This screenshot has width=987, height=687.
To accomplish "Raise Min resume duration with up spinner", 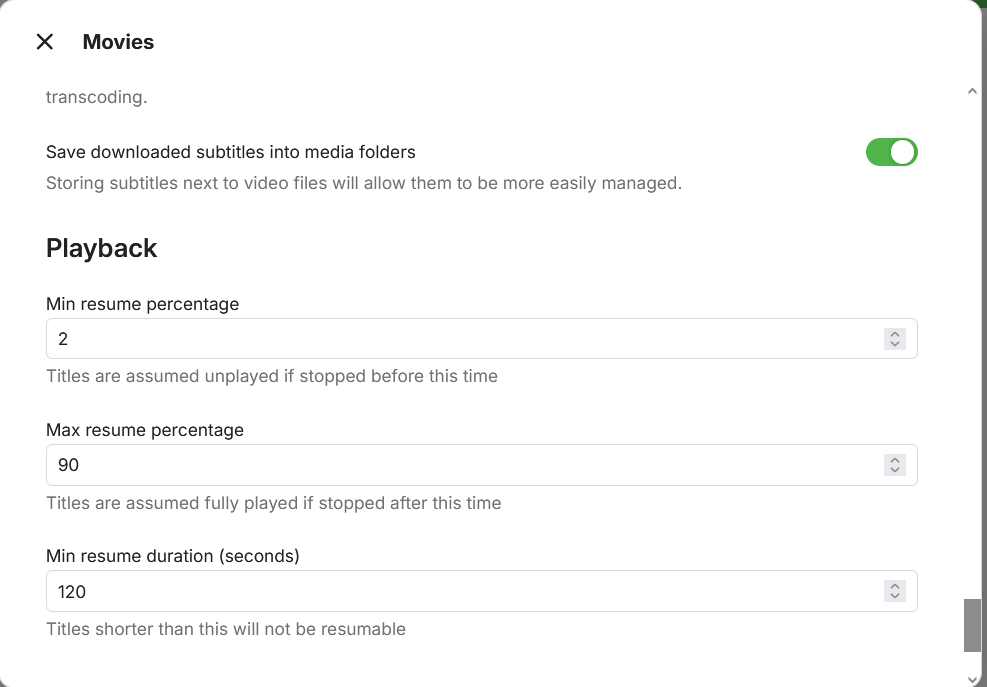I will coord(895,586).
